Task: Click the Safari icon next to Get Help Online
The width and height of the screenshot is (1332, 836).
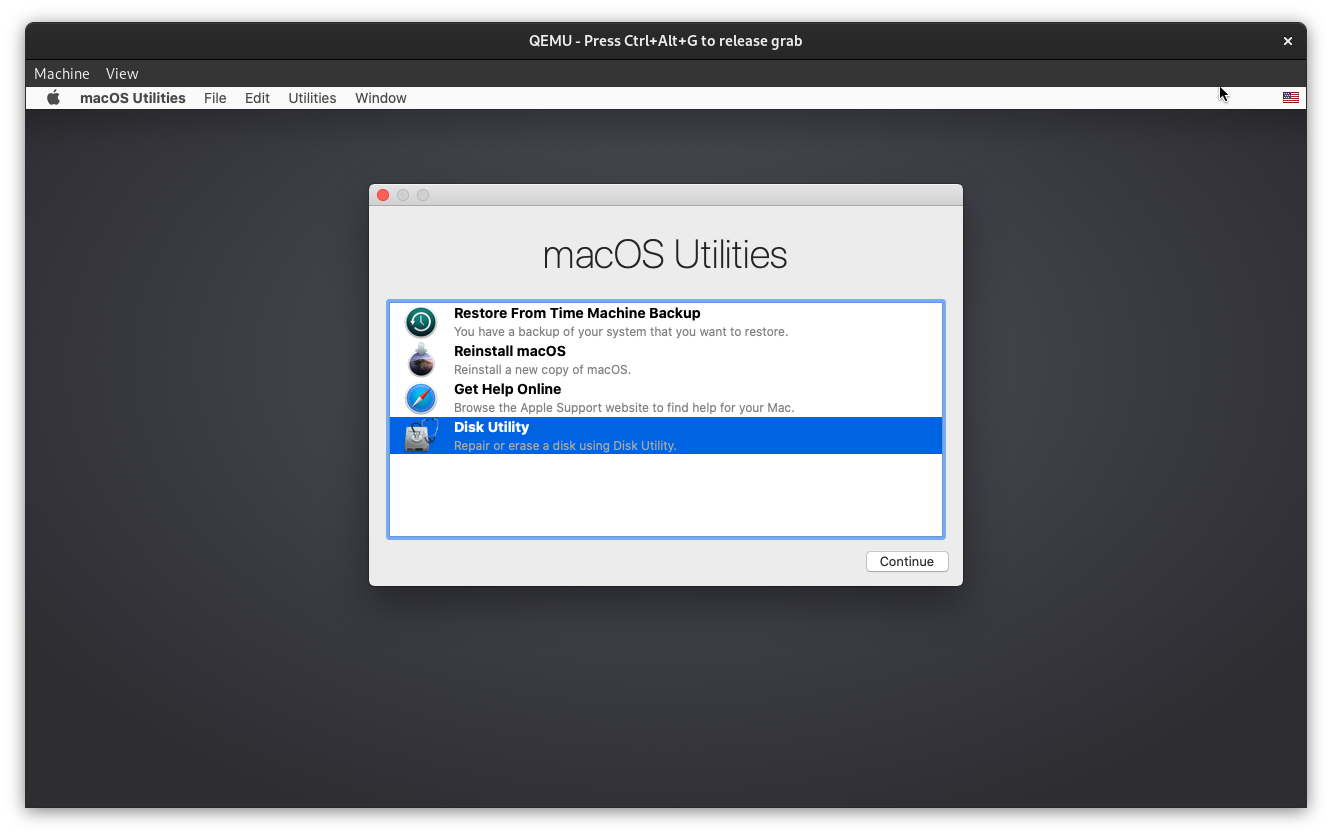Action: click(421, 398)
